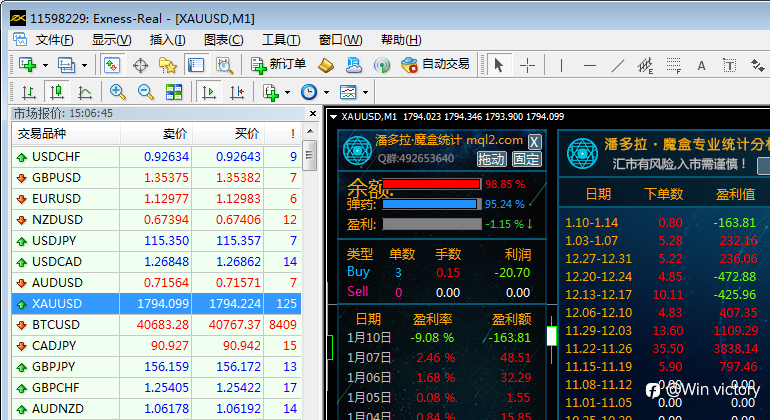Toggle the Terminal window icon
The width and height of the screenshot is (770, 420).
[x=196, y=65]
